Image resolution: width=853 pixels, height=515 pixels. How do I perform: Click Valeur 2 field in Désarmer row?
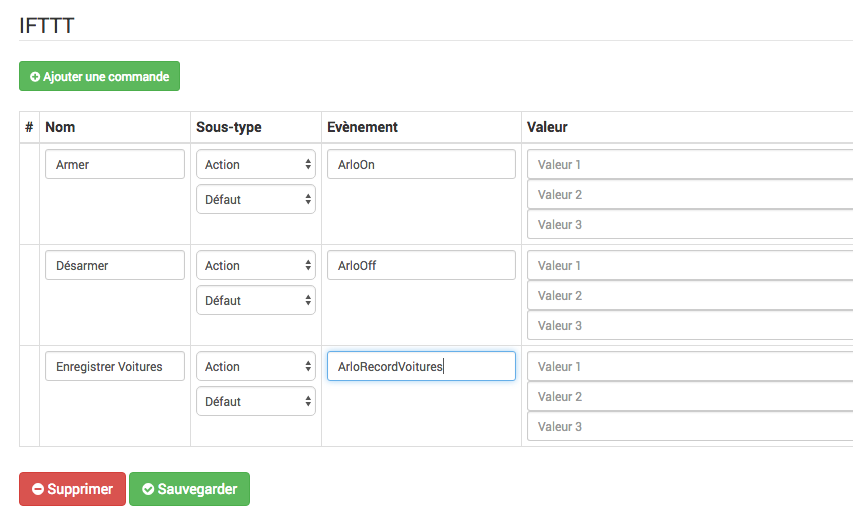690,295
